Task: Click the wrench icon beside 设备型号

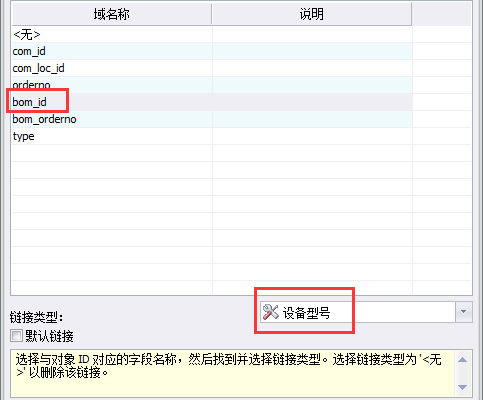Action: point(270,312)
